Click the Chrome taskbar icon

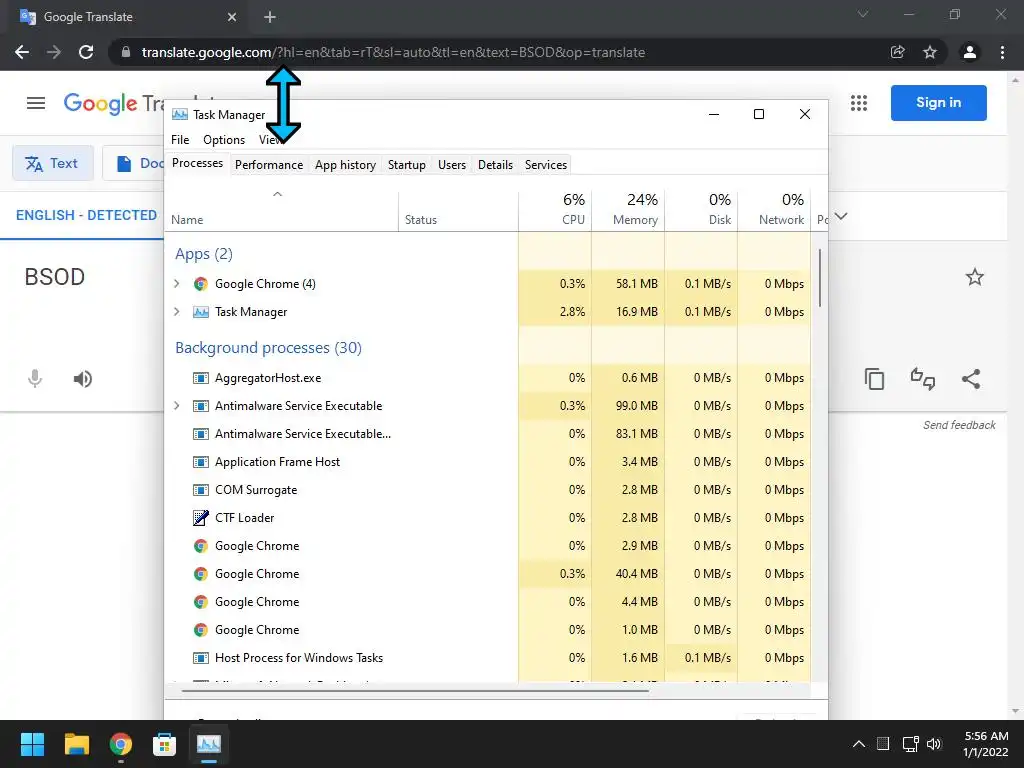pos(121,744)
